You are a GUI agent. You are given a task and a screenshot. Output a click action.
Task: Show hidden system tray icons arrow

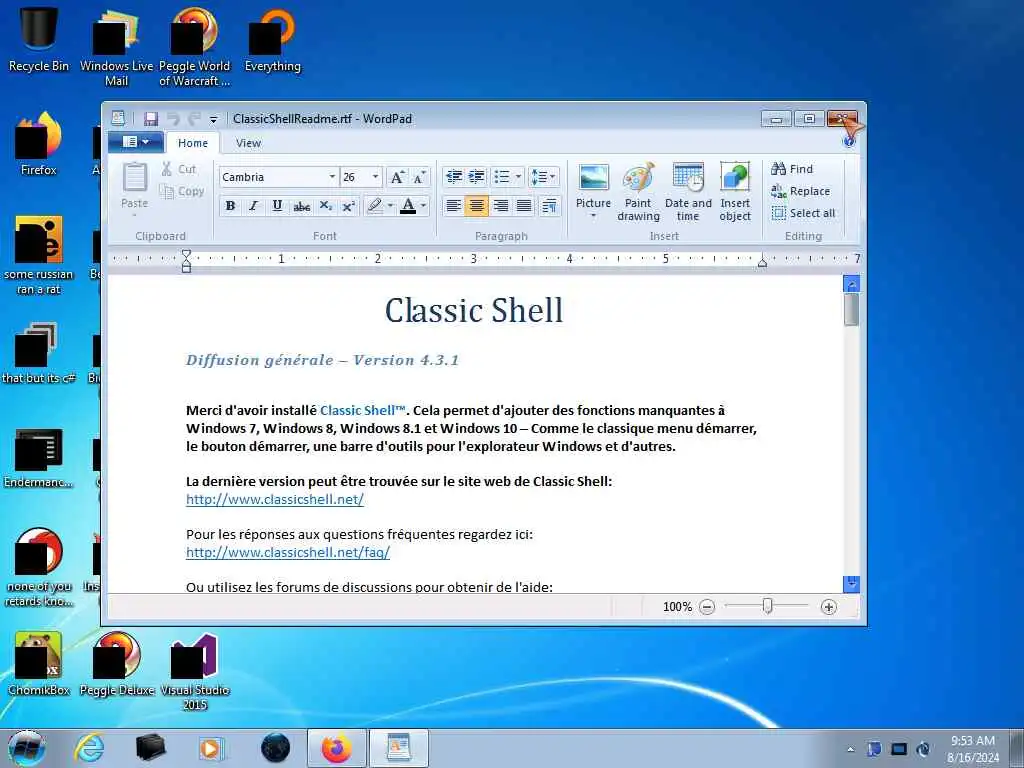[x=850, y=749]
